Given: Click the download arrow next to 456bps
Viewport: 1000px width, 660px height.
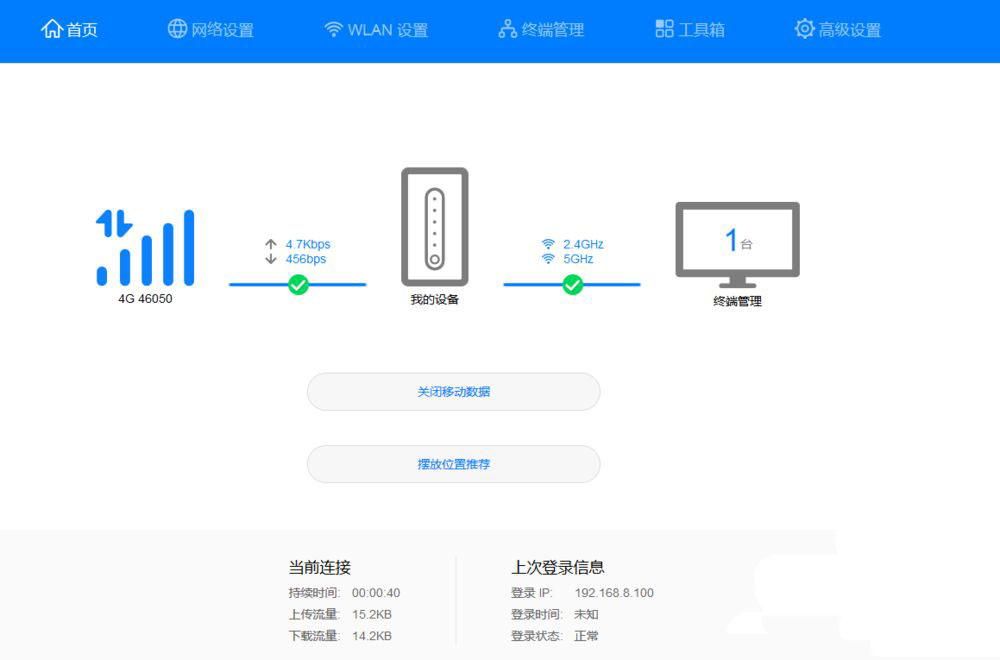Looking at the screenshot, I should tap(271, 259).
